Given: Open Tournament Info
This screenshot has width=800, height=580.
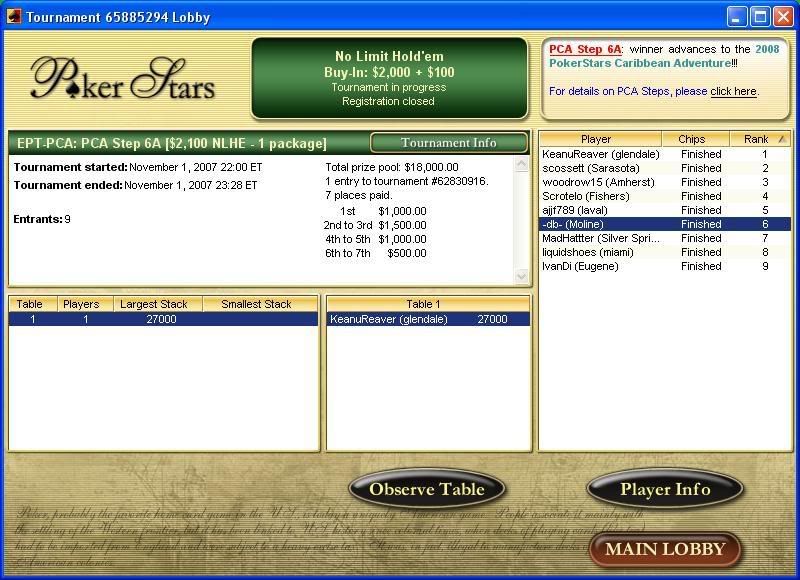Looking at the screenshot, I should (x=448, y=143).
